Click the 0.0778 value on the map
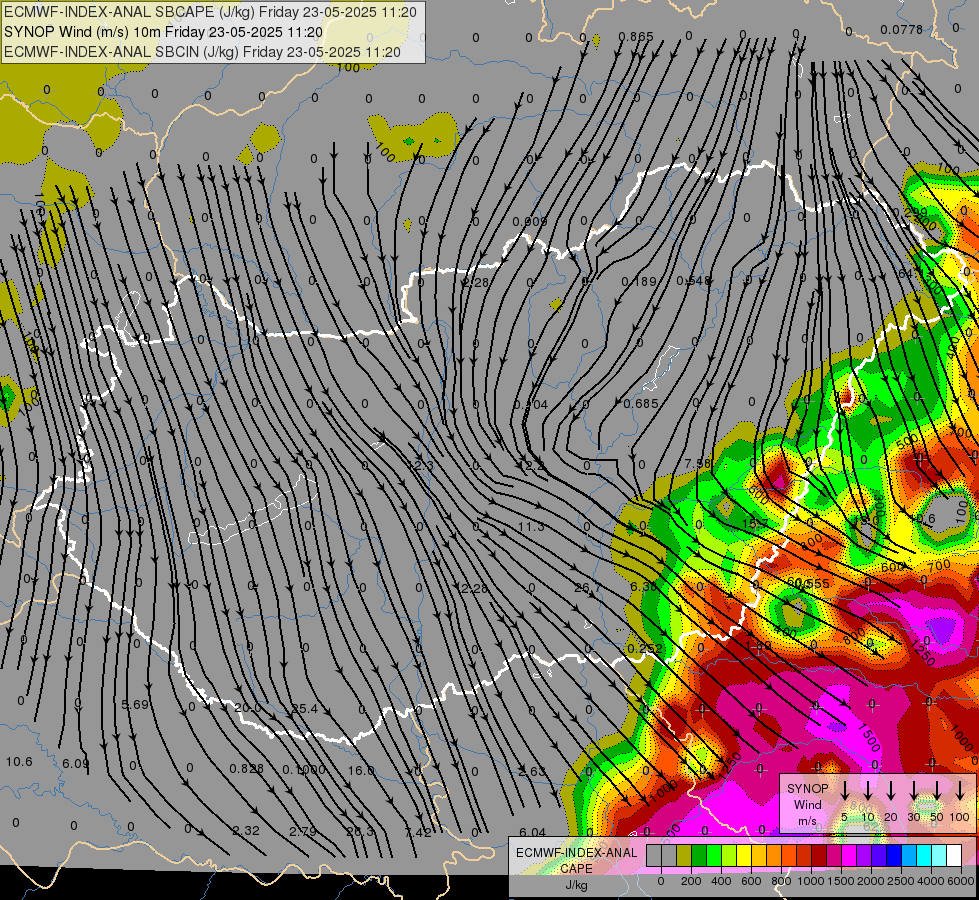979x900 pixels. 901,29
